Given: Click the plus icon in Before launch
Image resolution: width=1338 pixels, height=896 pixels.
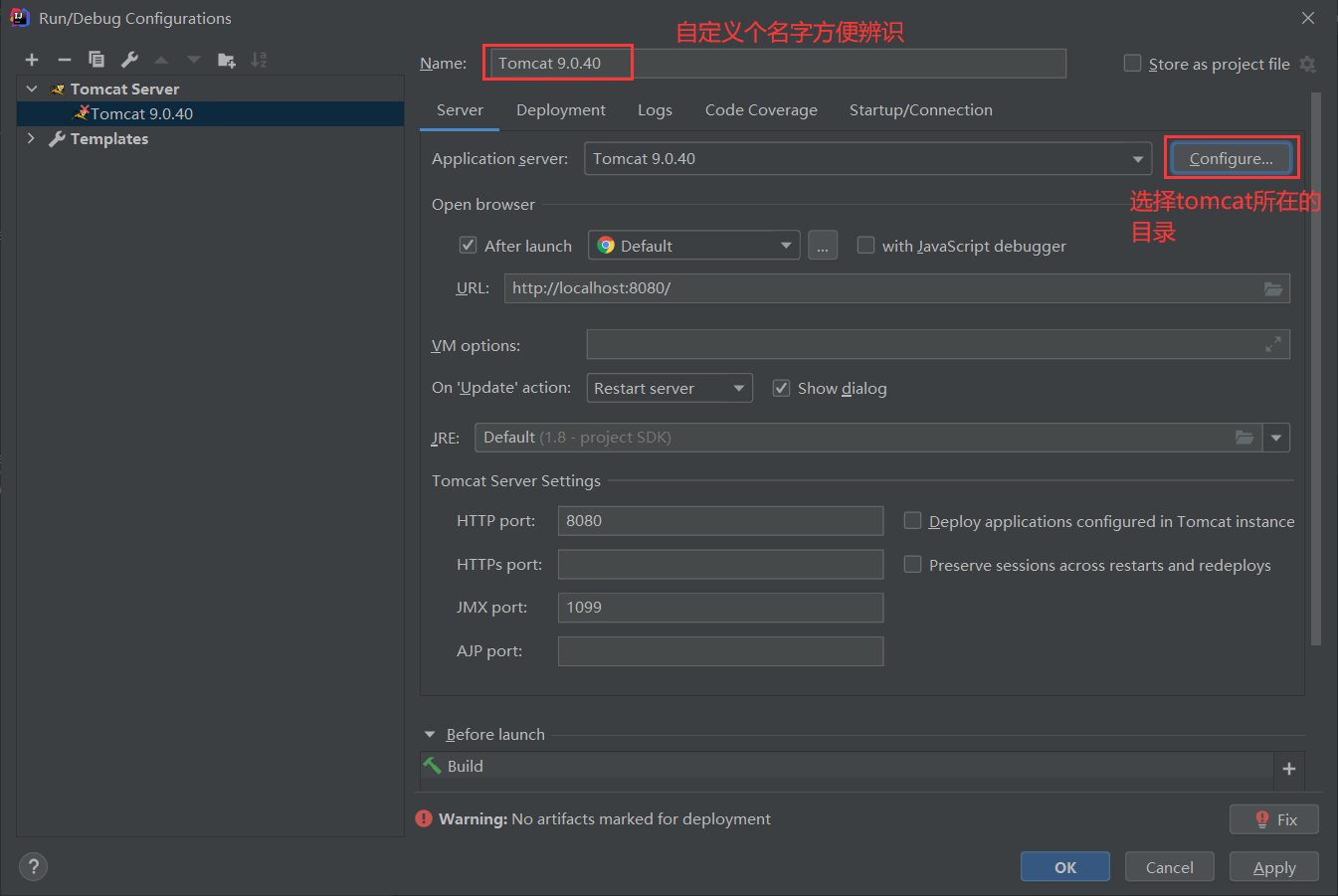Looking at the screenshot, I should (1288, 769).
